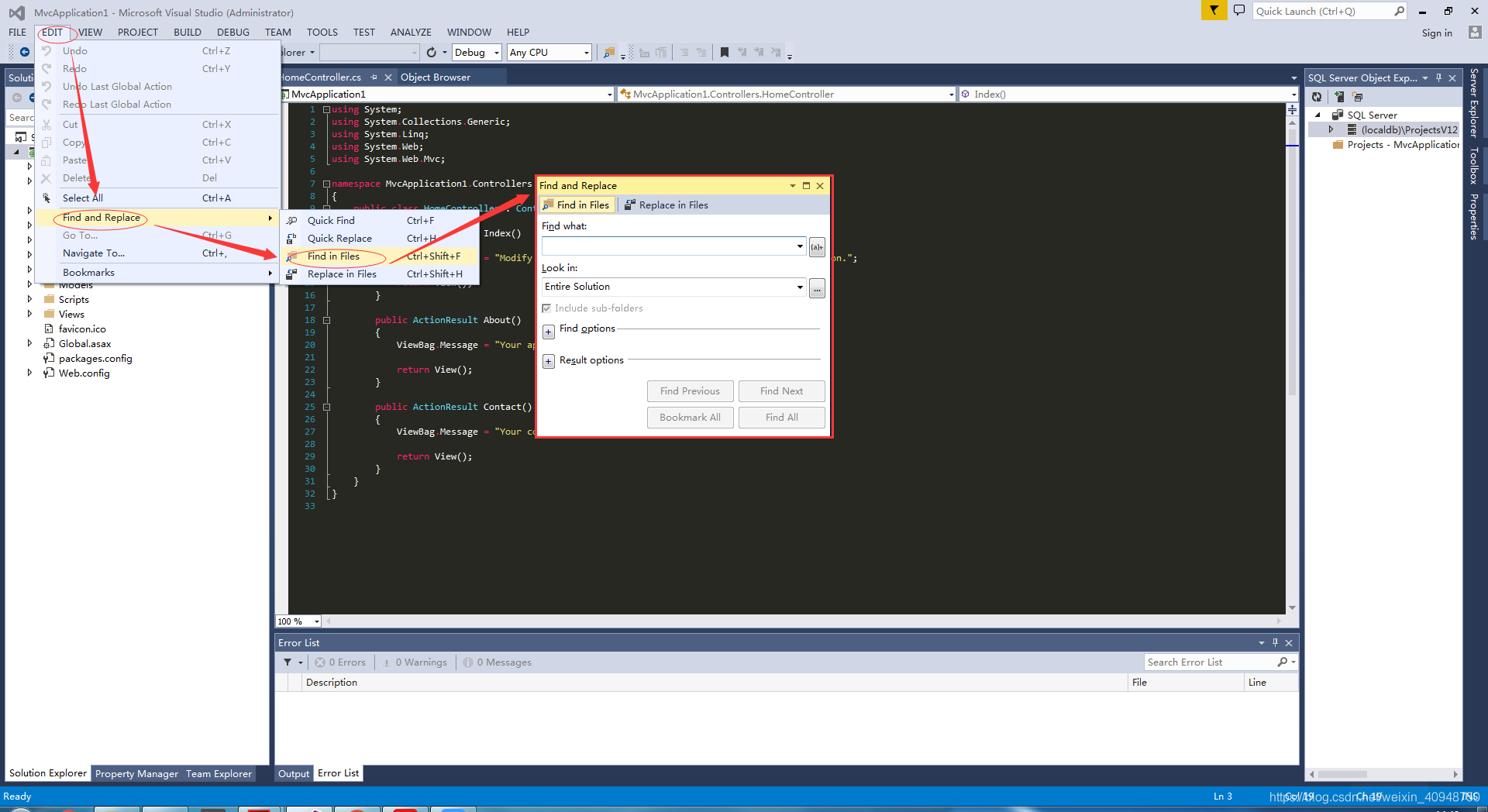Maximize the Find and Replace window
The image size is (1488, 812).
[806, 186]
